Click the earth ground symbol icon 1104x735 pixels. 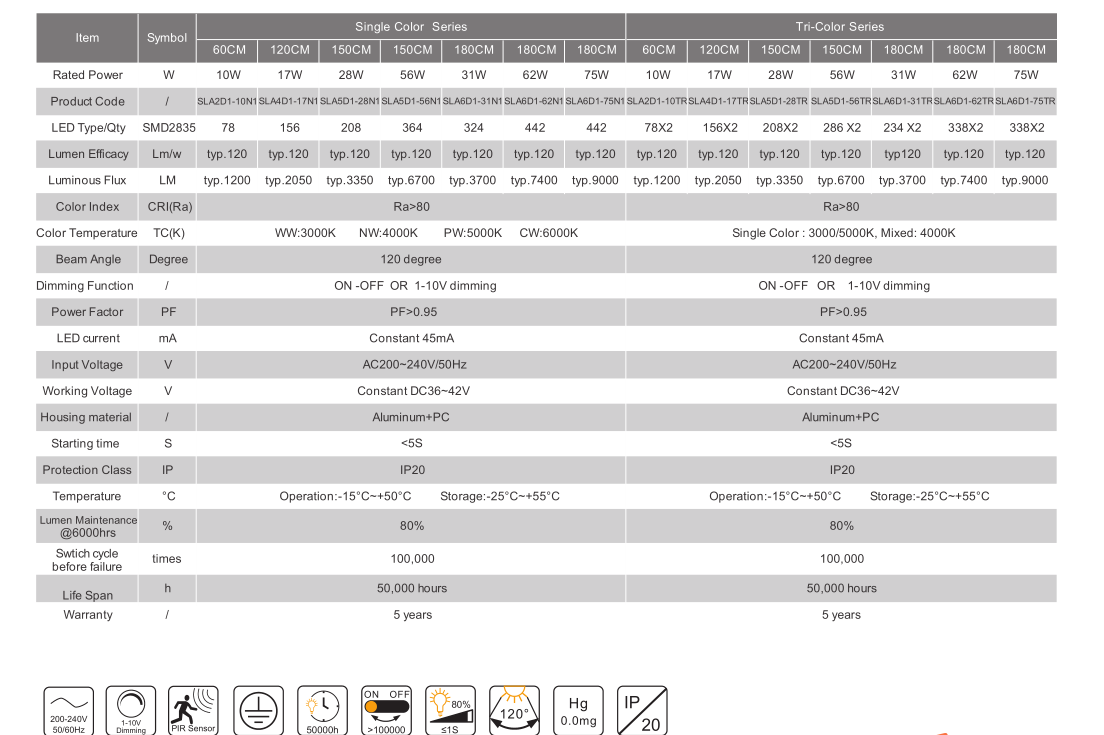[x=258, y=711]
